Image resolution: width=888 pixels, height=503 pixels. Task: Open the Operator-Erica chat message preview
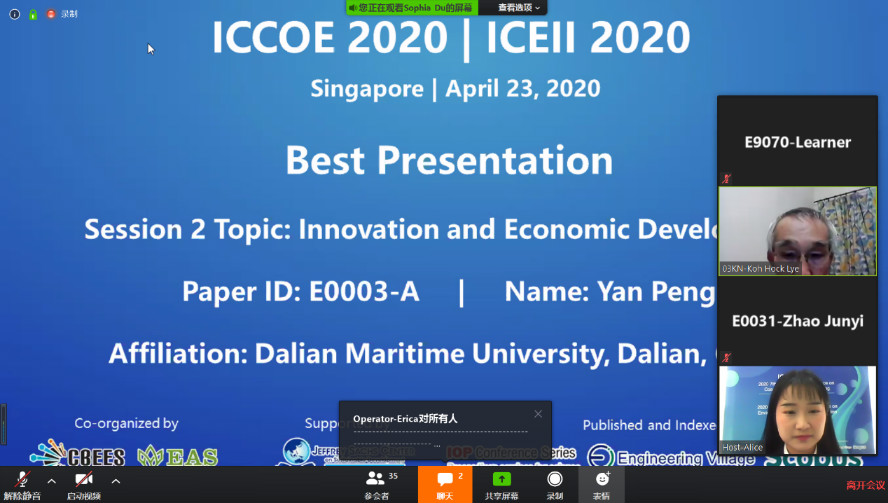pyautogui.click(x=440, y=432)
